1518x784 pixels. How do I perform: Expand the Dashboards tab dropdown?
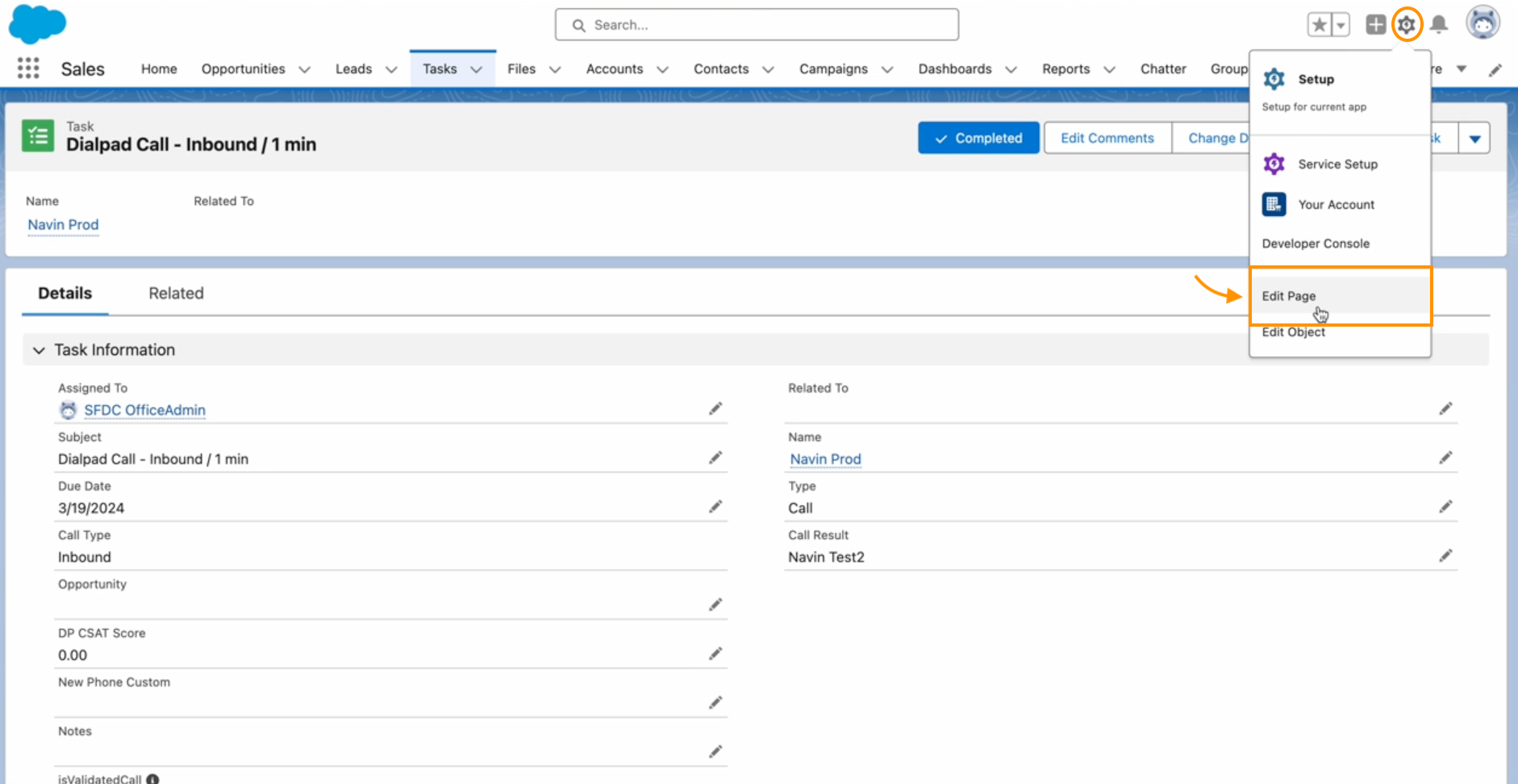coord(1011,69)
